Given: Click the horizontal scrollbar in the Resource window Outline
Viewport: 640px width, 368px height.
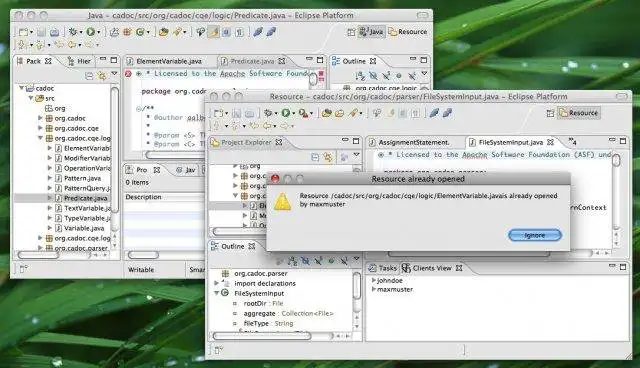Looking at the screenshot, I should [x=261, y=336].
